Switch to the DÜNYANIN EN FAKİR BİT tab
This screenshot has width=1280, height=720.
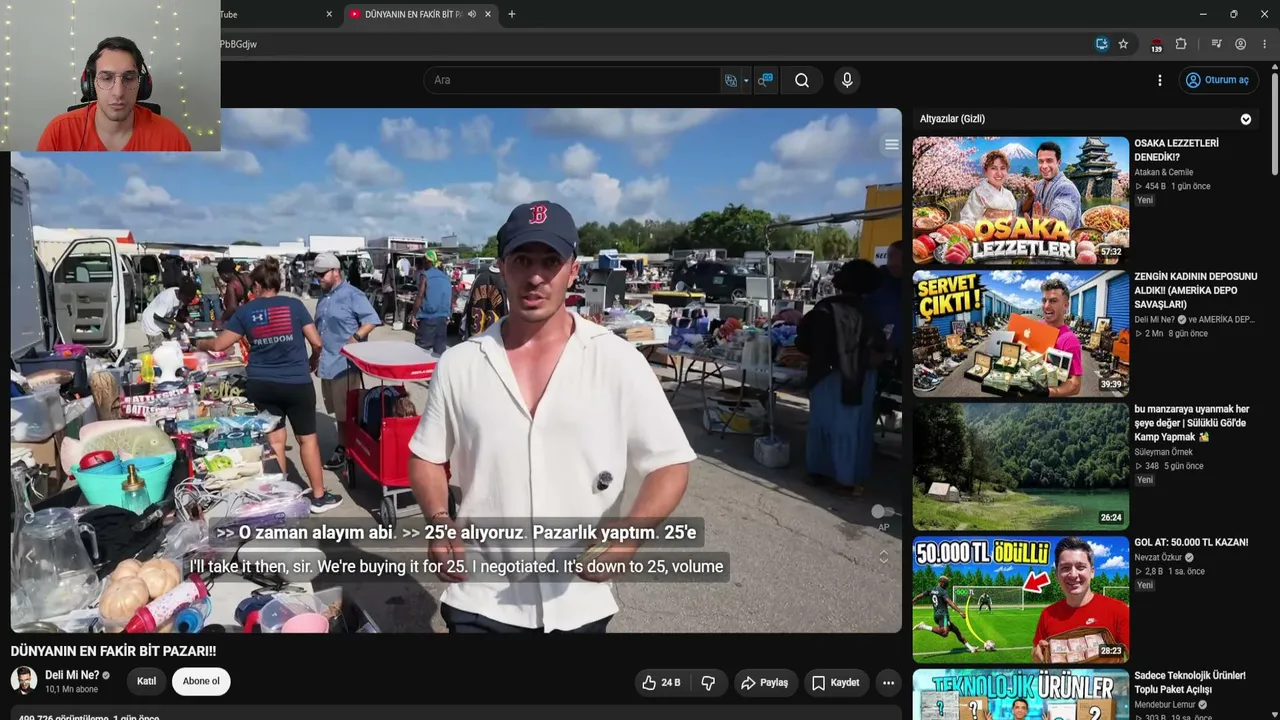(412, 14)
